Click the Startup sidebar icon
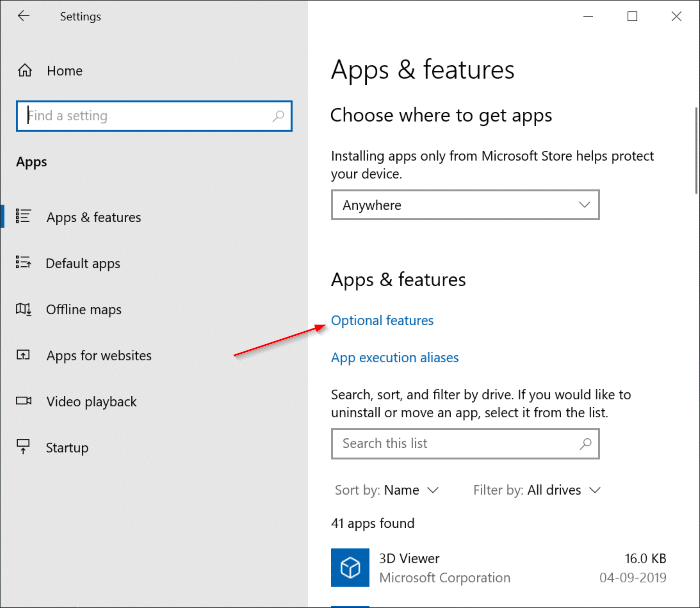 tap(23, 446)
